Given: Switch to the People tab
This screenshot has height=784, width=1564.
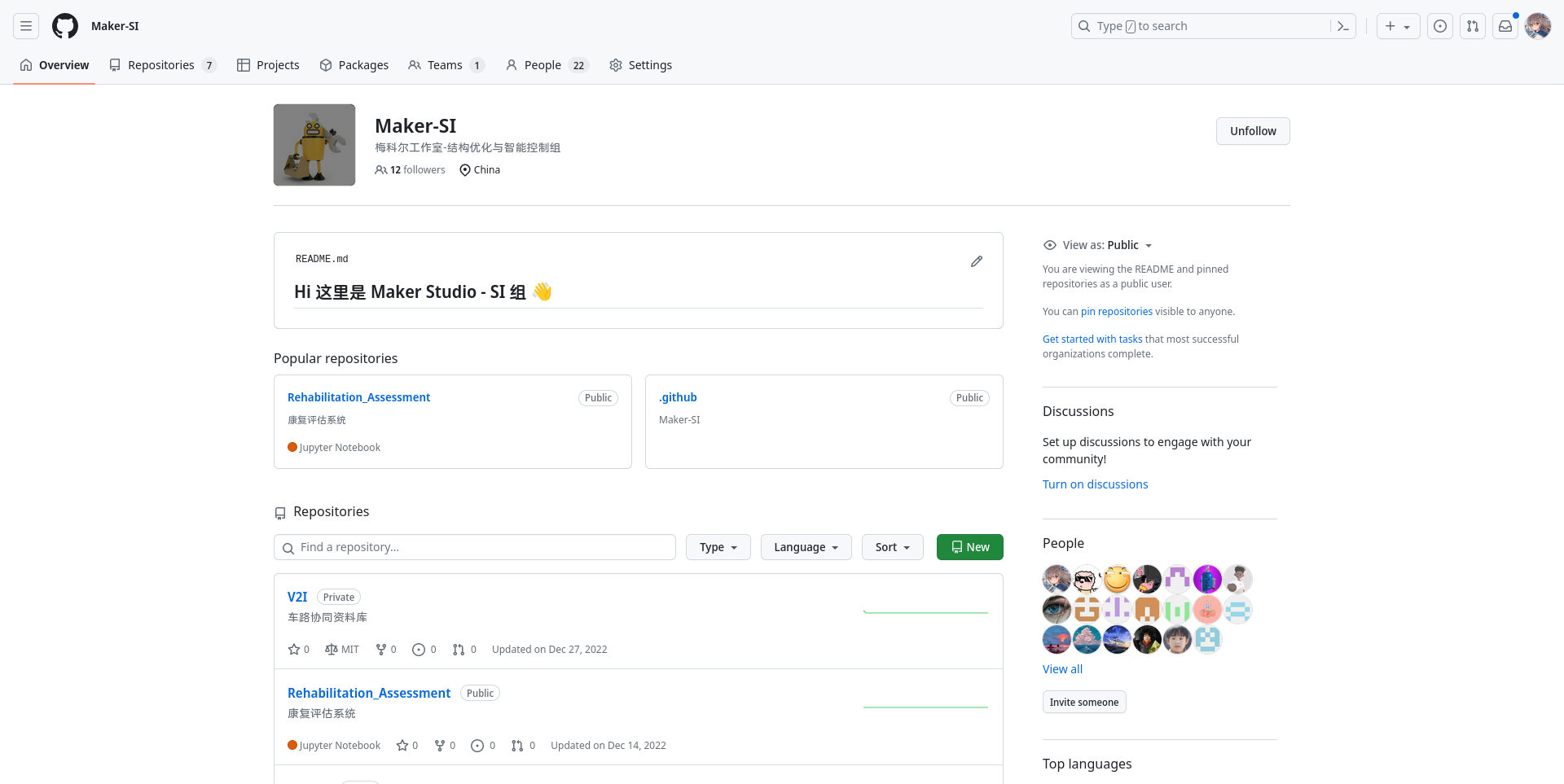Looking at the screenshot, I should [x=547, y=65].
